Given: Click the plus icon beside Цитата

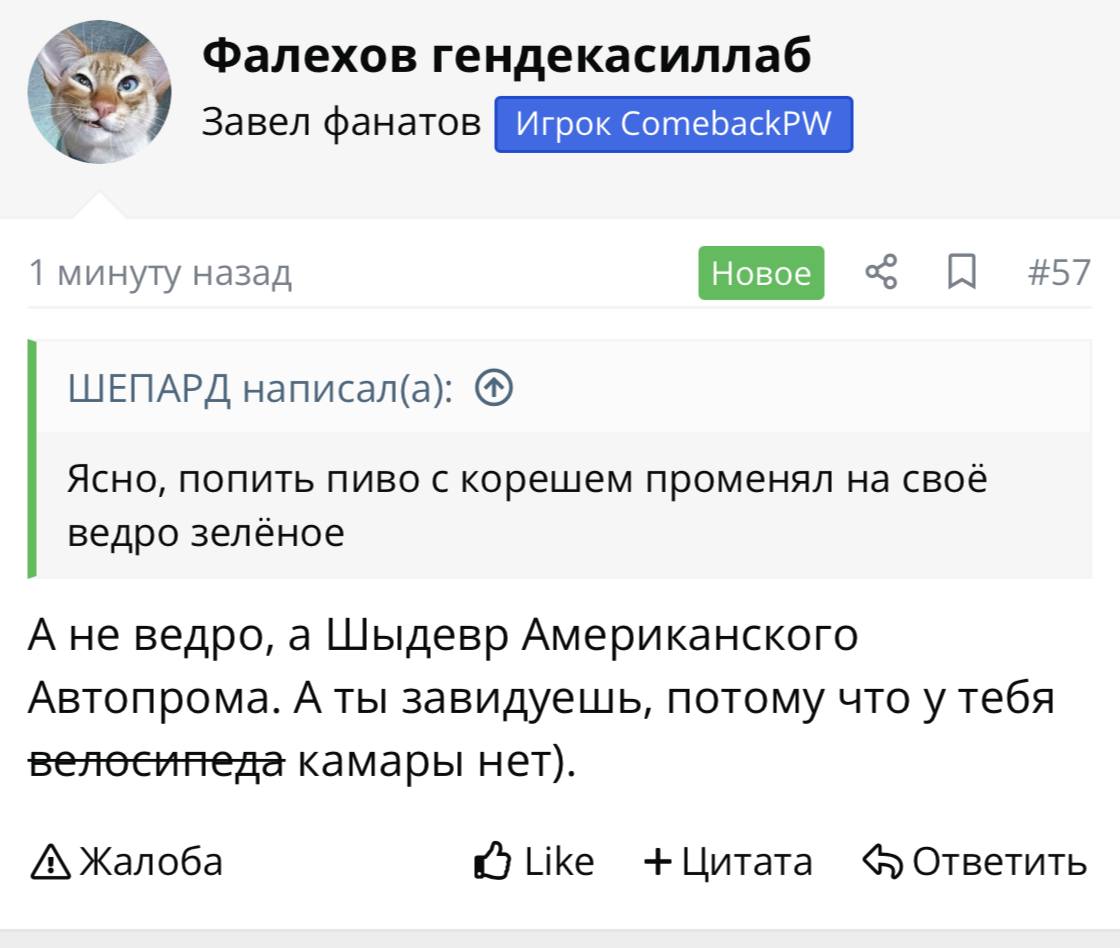Looking at the screenshot, I should 658,861.
